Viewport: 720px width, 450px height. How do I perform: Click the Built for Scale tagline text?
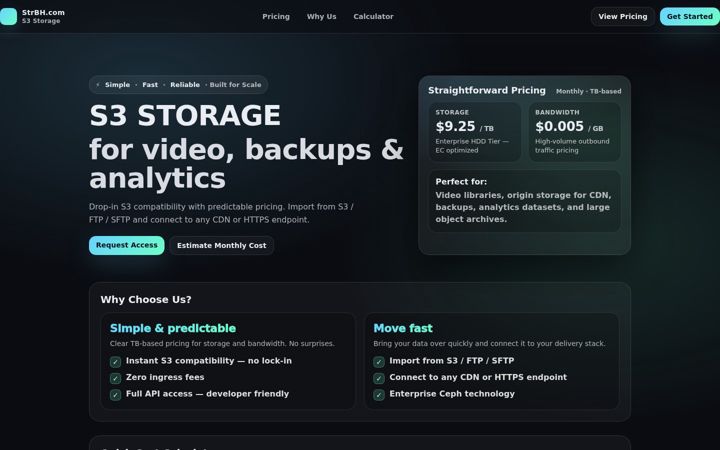coord(236,84)
